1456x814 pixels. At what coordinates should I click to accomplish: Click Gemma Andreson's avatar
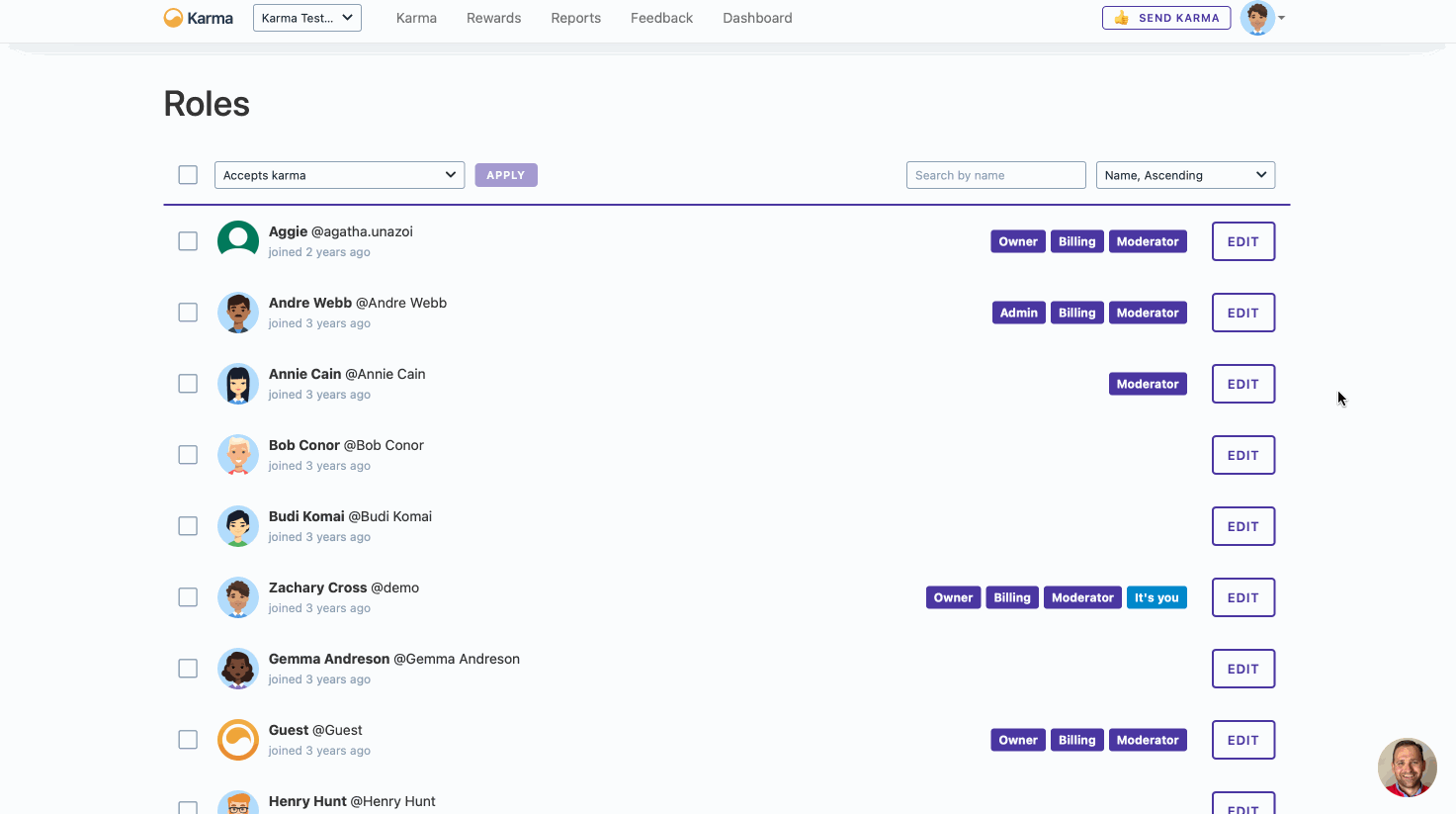pyautogui.click(x=238, y=669)
